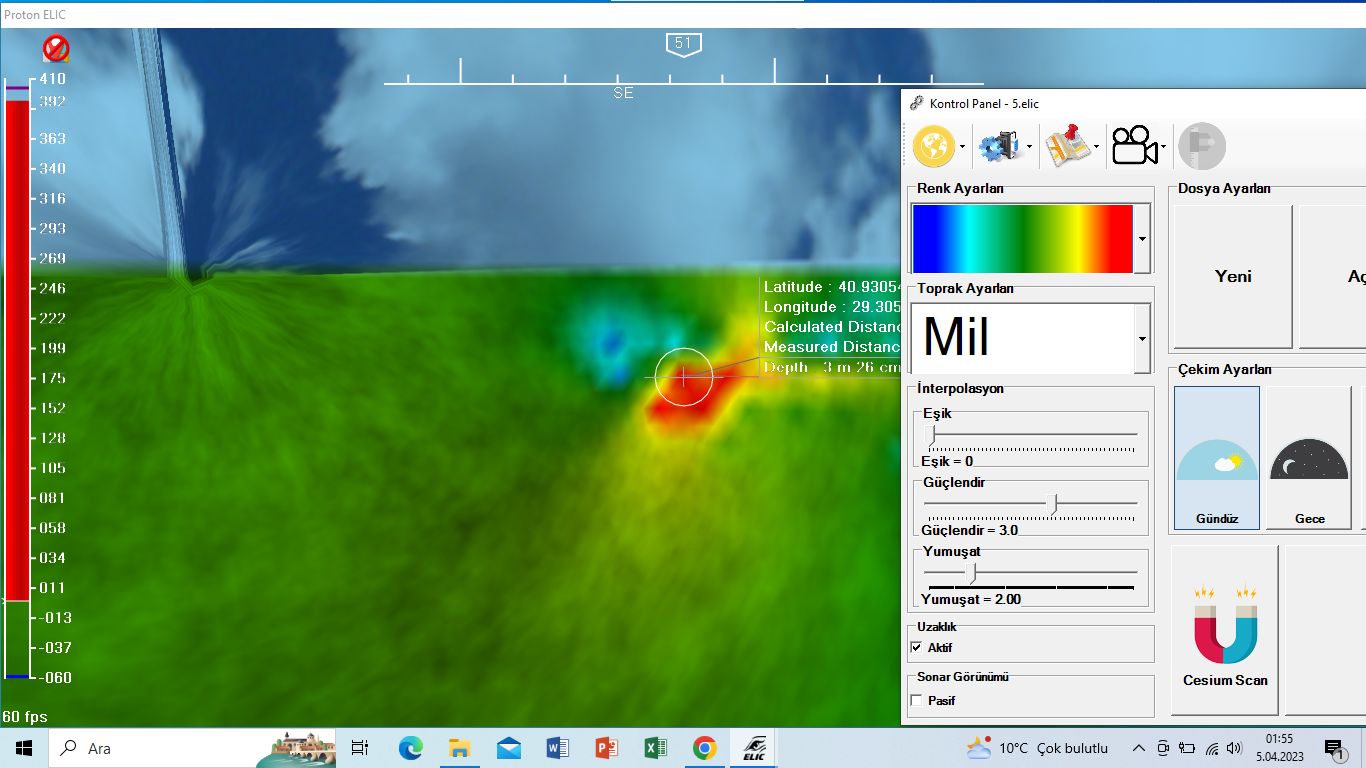Expand the dropdown arrow beside the camera icon
The width and height of the screenshot is (1366, 768).
point(1164,148)
